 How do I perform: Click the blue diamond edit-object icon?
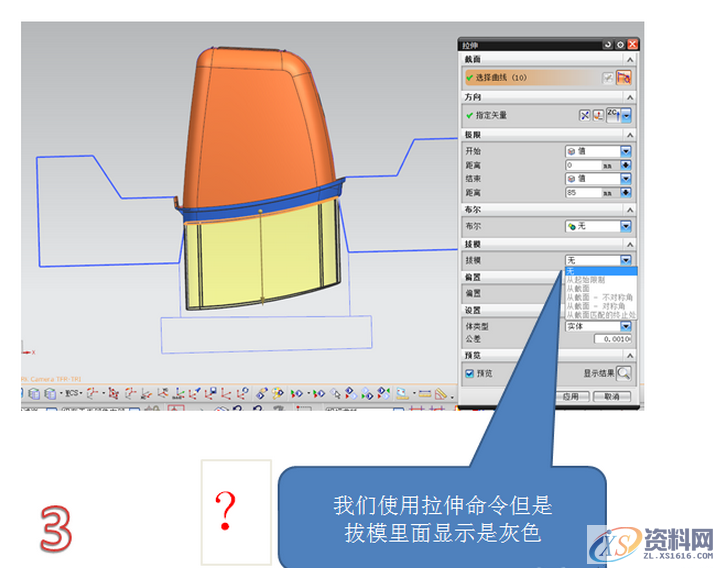[261, 394]
